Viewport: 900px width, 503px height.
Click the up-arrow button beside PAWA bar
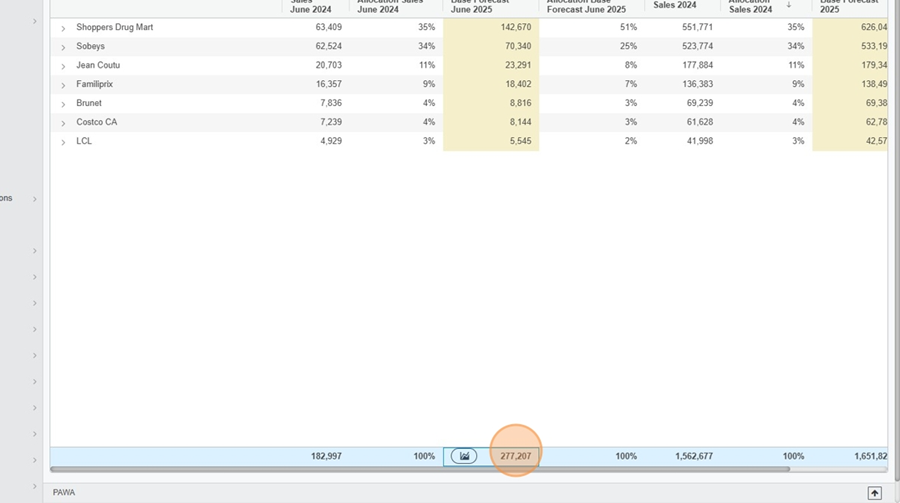pyautogui.click(x=874, y=493)
